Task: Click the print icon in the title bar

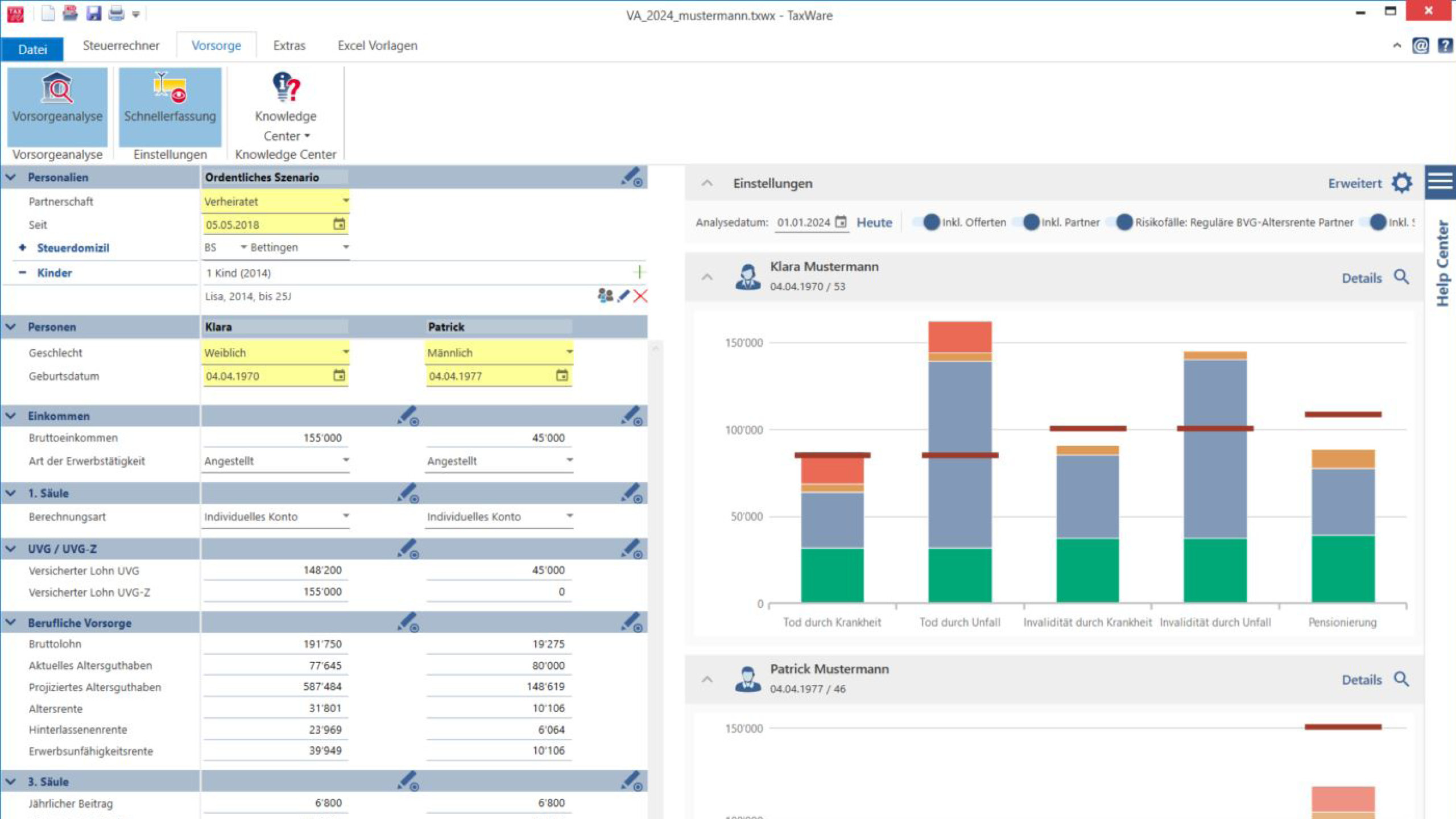Action: 116,13
